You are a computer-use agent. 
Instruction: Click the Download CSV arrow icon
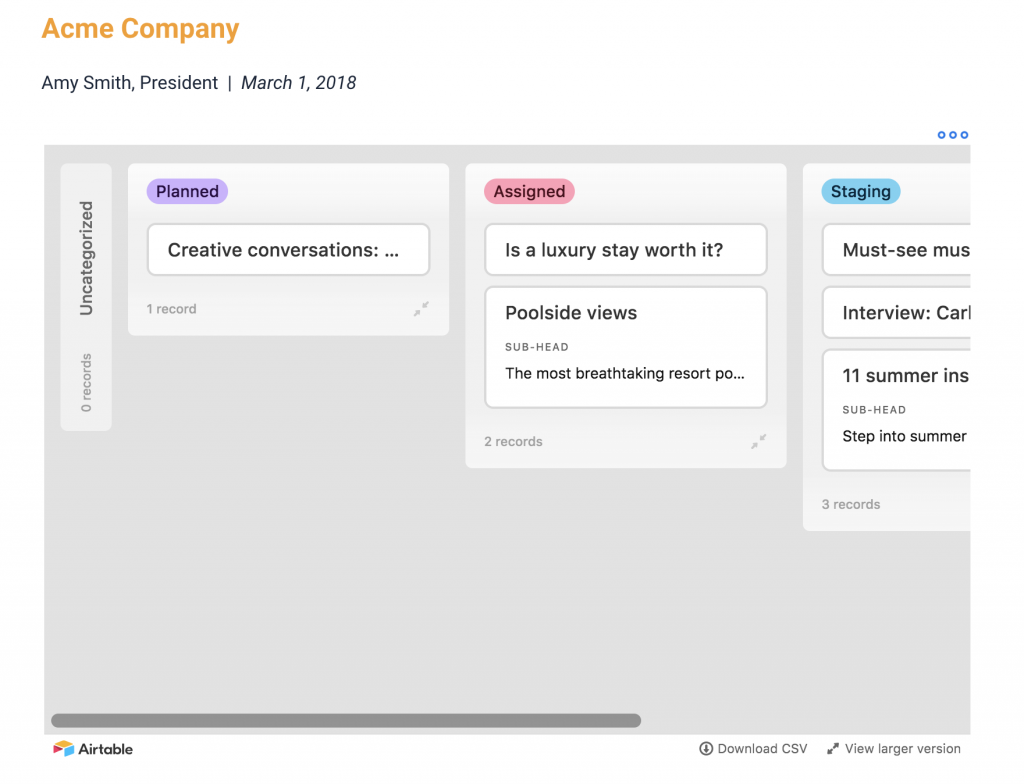[x=705, y=748]
